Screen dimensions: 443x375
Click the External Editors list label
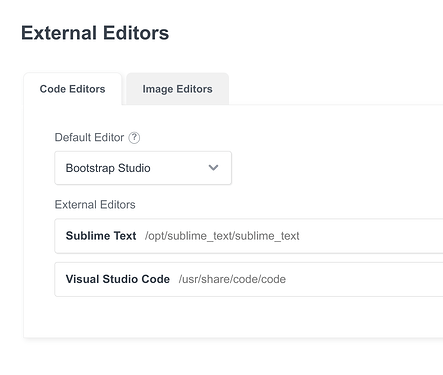pos(95,205)
